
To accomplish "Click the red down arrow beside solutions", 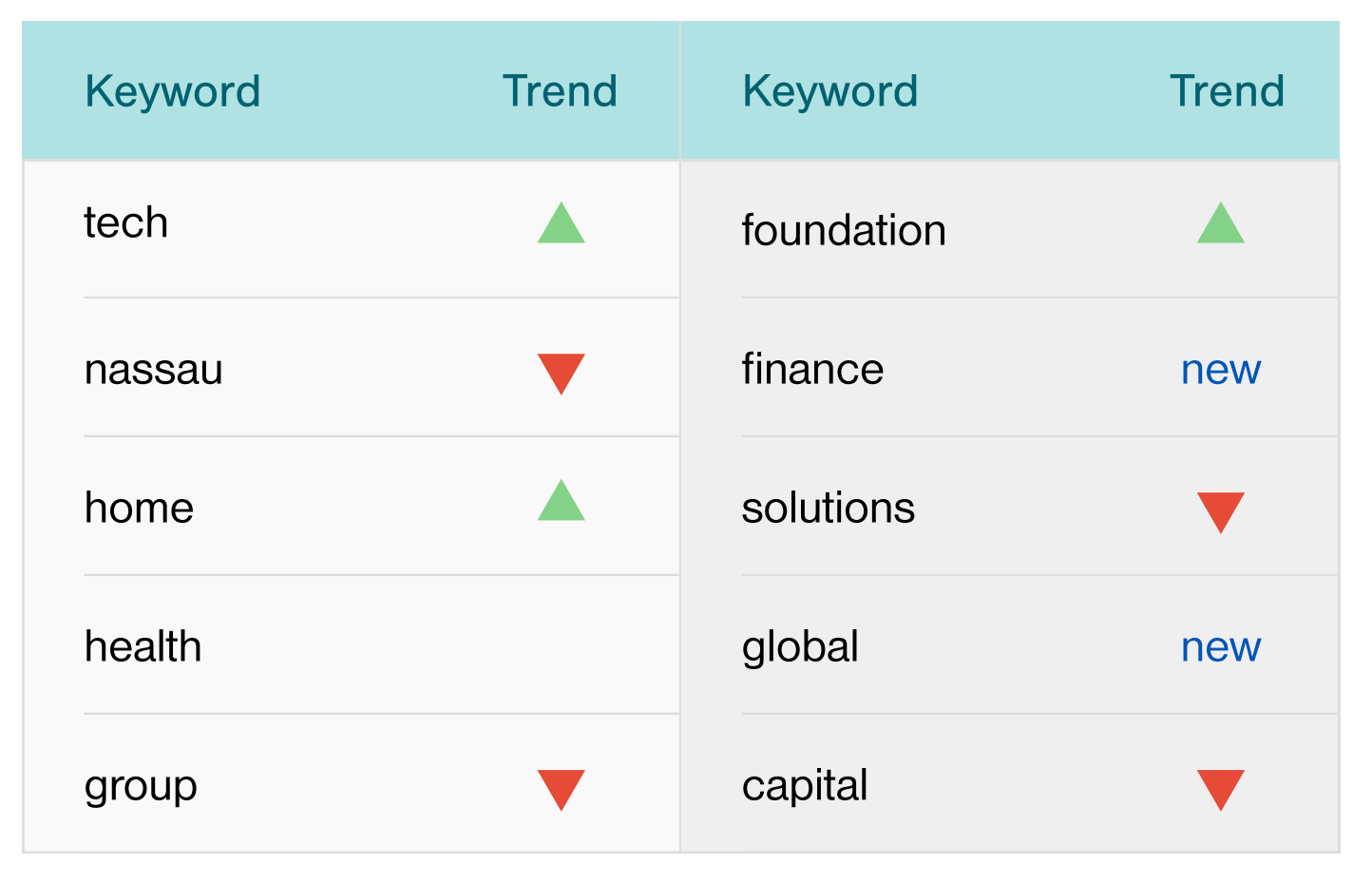I will coord(1220,510).
